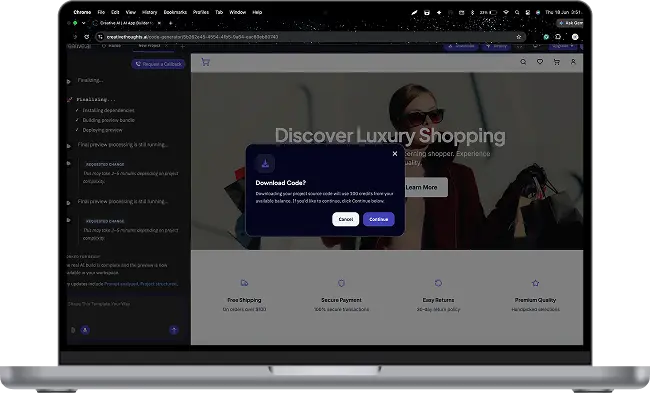The height and width of the screenshot is (393, 650).
Task: Click the attachment icon in chat input
Action: [x=73, y=330]
